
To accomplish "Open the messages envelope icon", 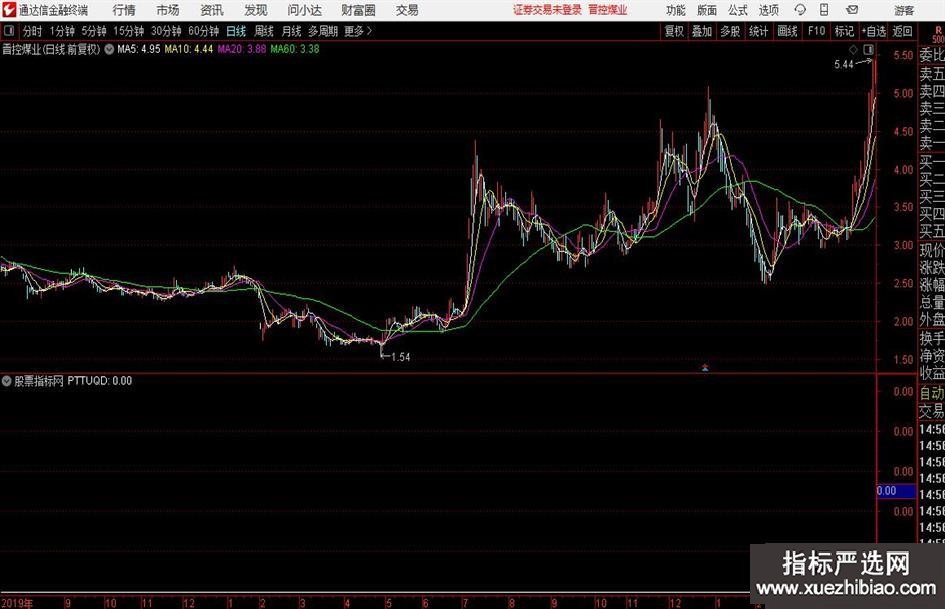I will click(852, 10).
